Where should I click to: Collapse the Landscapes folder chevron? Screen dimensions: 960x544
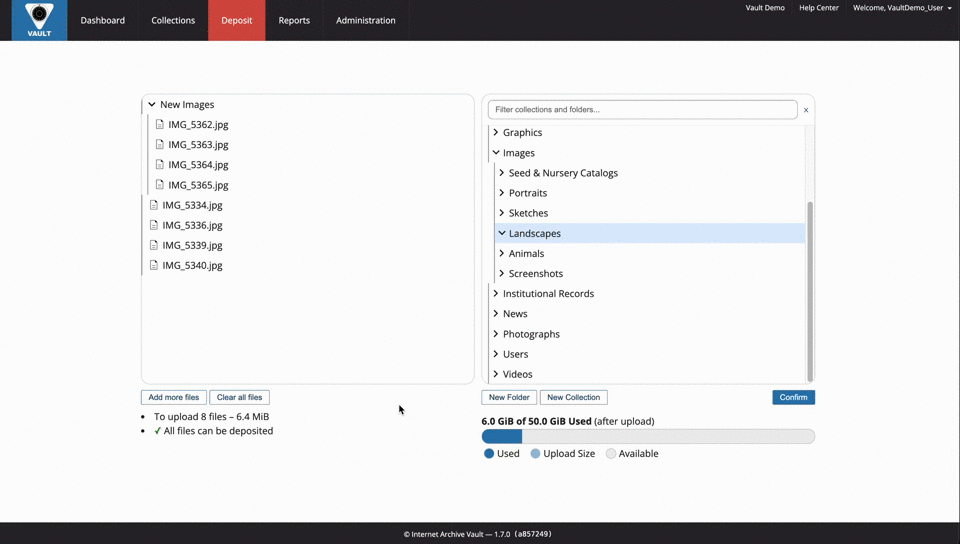502,233
